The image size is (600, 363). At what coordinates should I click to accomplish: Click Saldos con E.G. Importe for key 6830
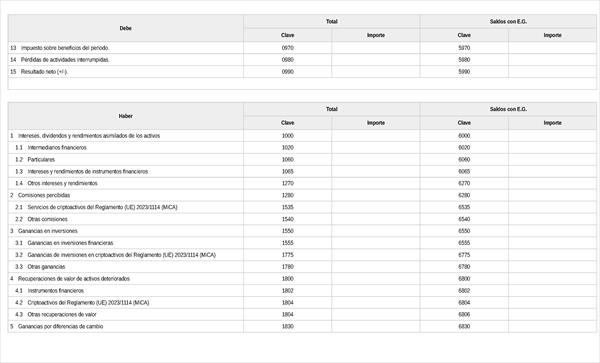pos(552,326)
